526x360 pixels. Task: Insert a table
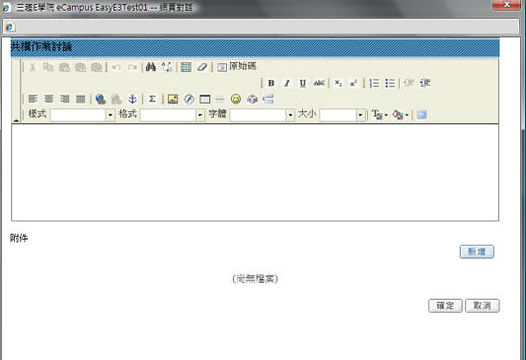205,99
